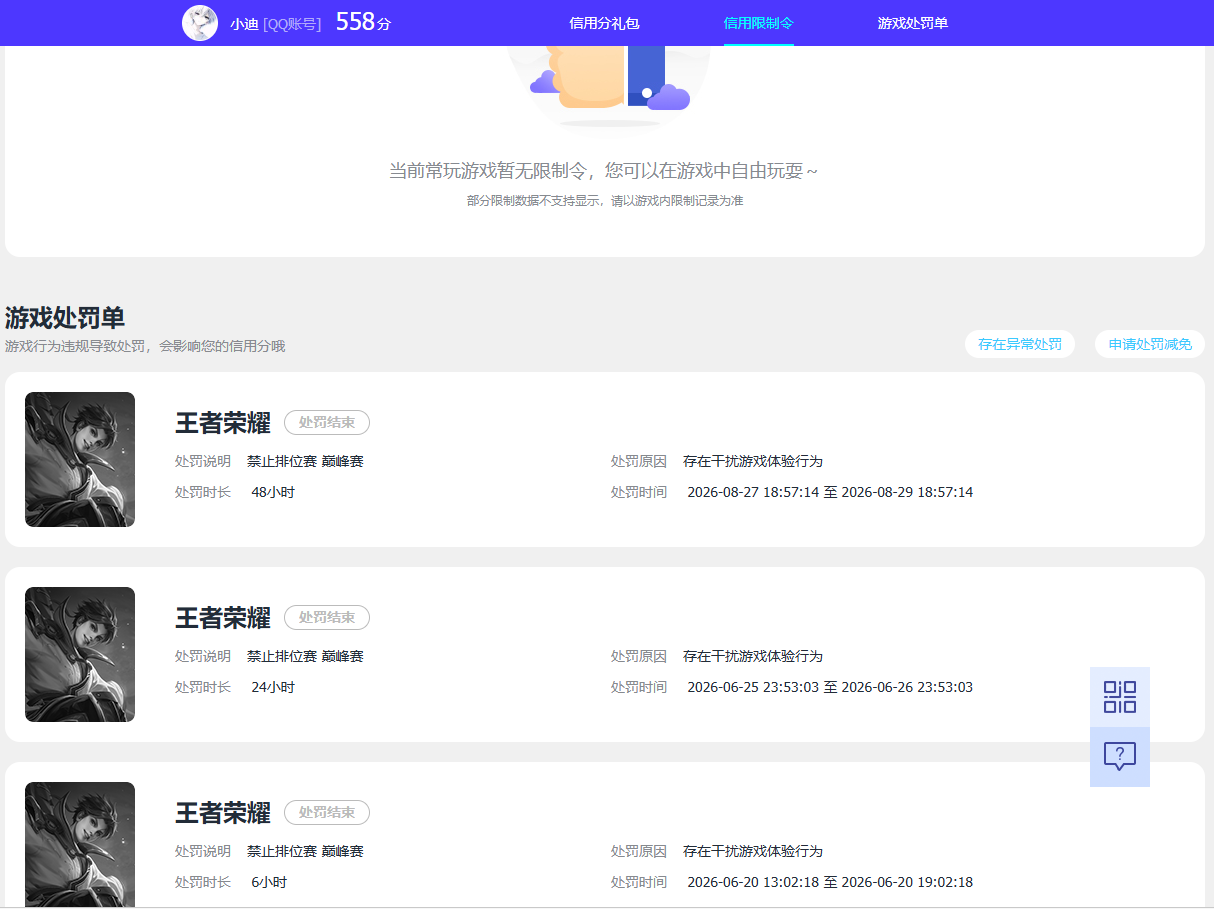Open the QR code floating icon

pyautogui.click(x=1120, y=697)
